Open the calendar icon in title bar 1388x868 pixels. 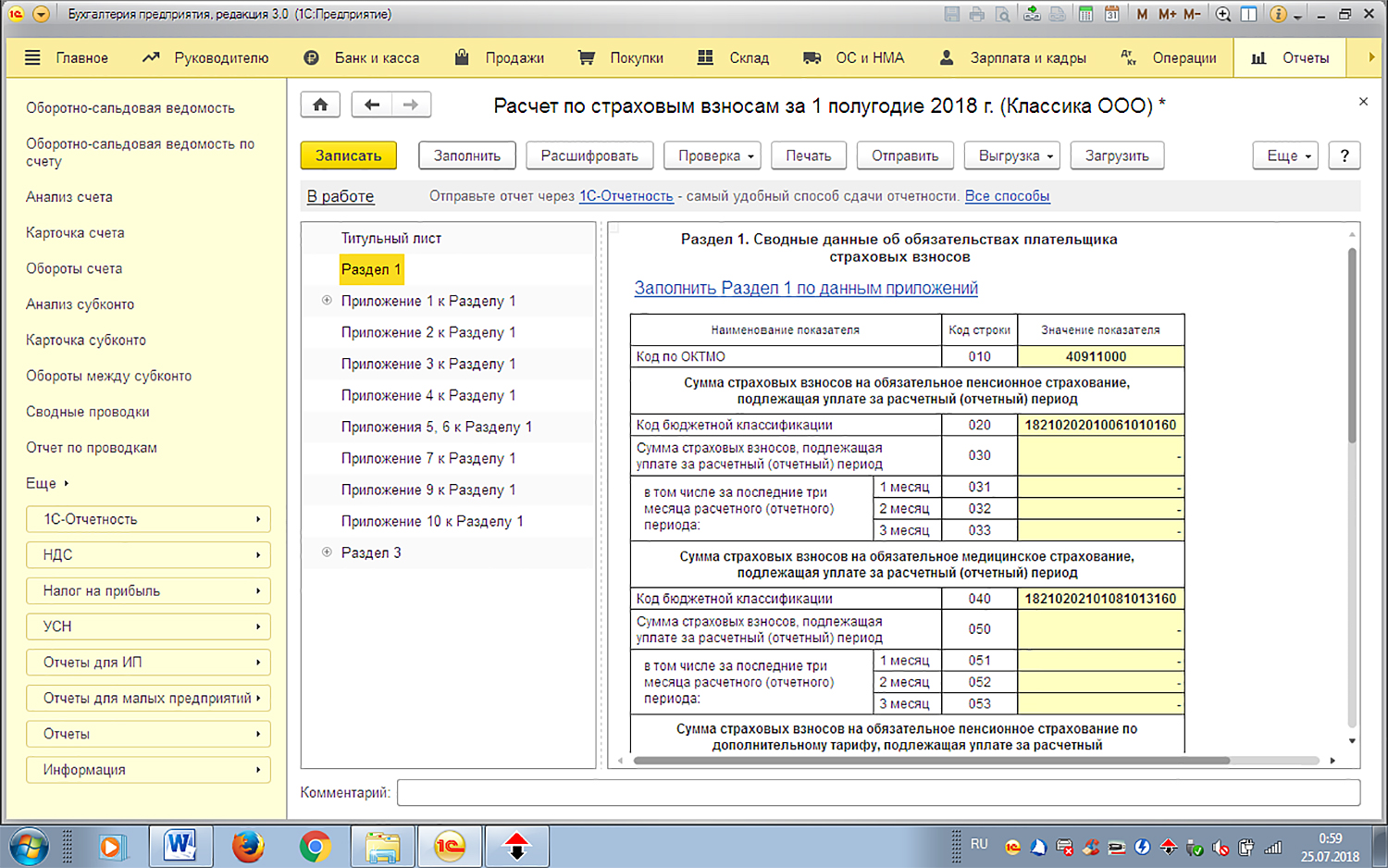[1112, 14]
